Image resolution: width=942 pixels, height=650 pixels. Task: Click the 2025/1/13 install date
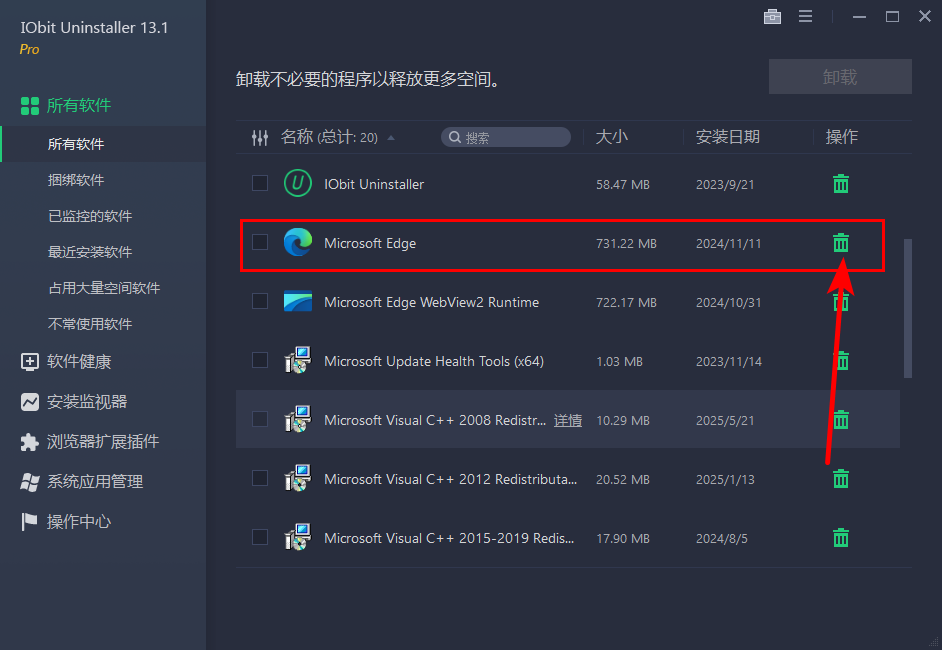tap(725, 479)
